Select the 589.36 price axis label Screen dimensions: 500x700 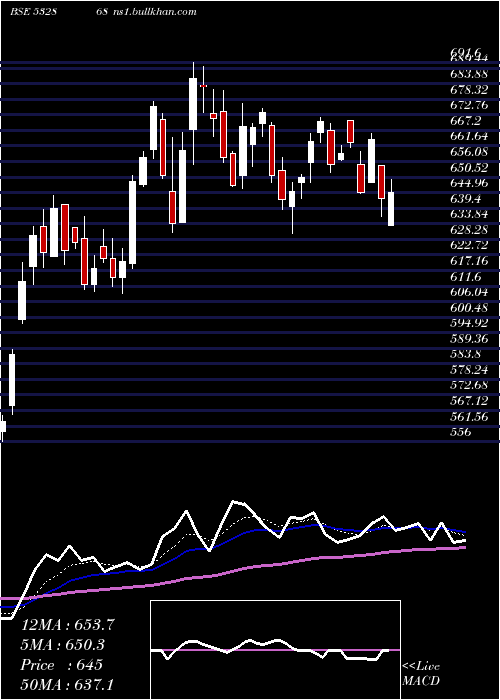[x=468, y=338]
